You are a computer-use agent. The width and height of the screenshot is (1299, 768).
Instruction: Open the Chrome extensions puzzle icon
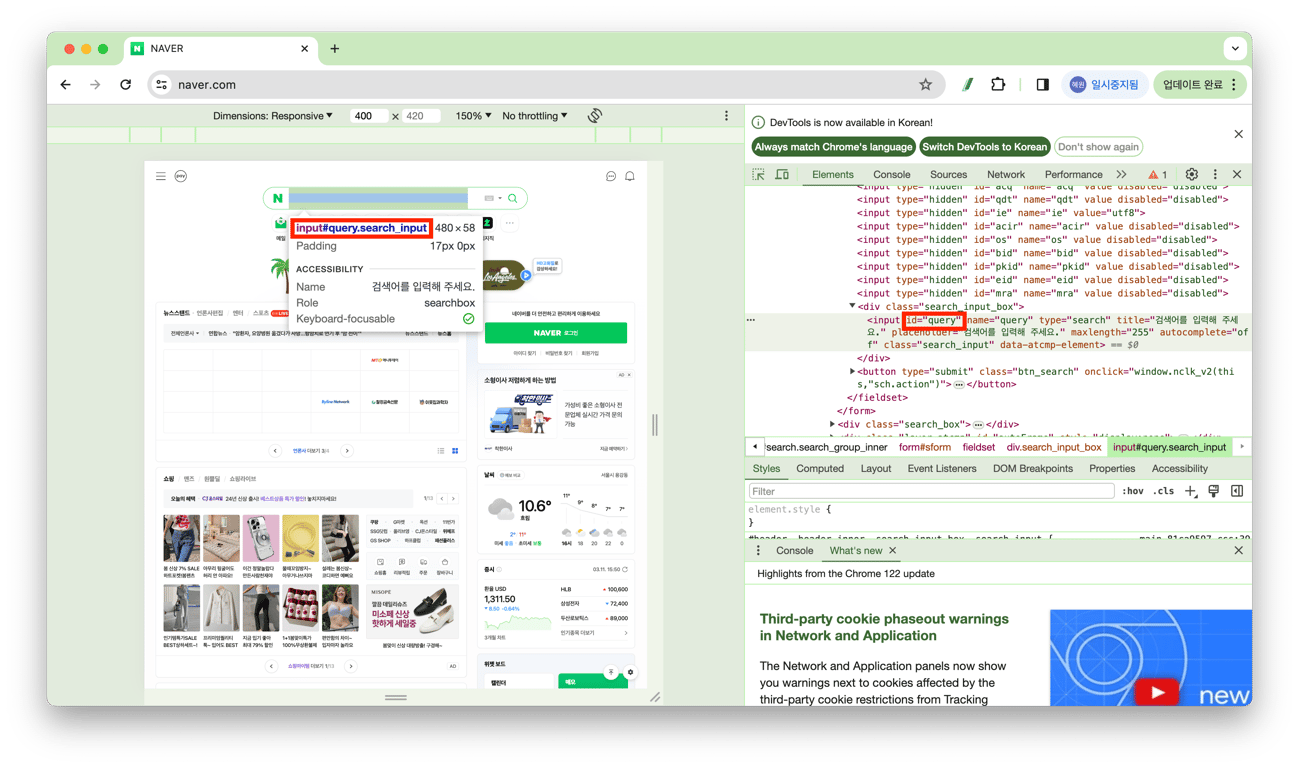tap(998, 85)
